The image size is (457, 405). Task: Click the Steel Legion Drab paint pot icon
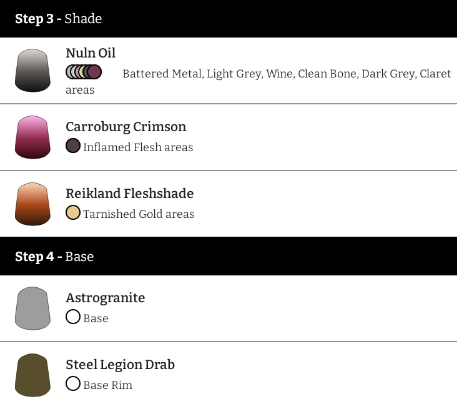click(33, 375)
